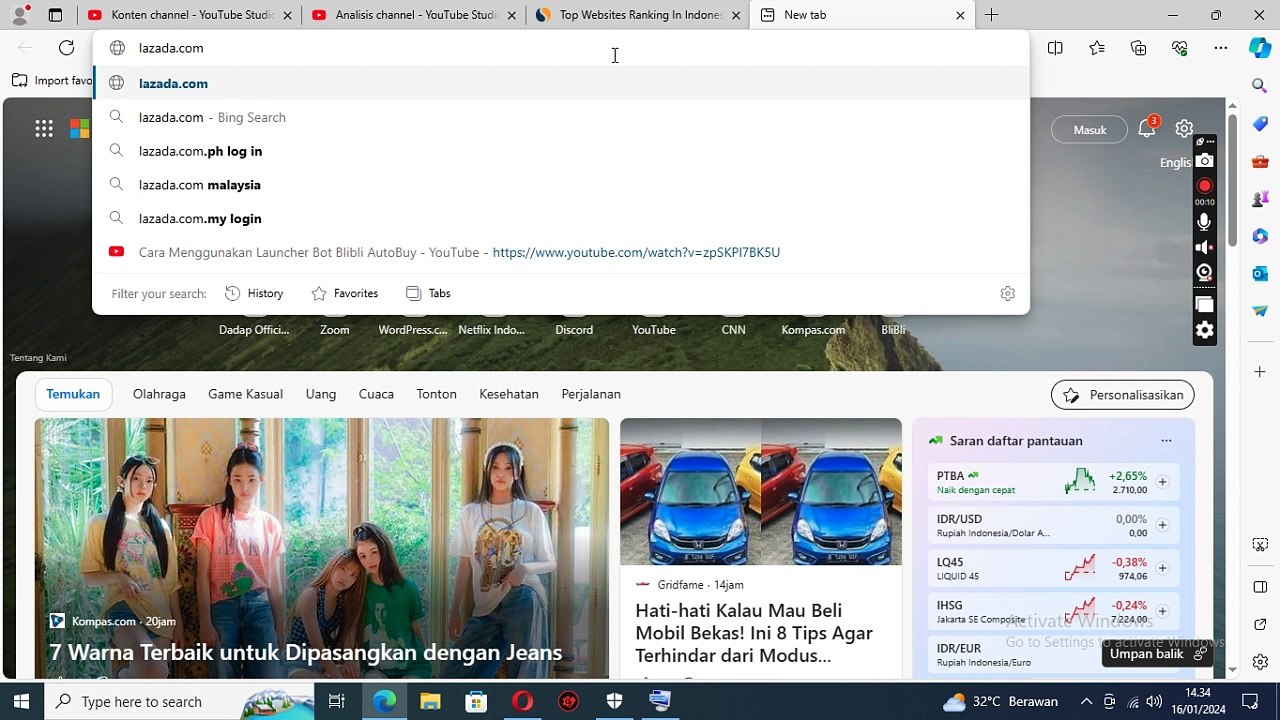Screen dimensions: 1280x720
Task: Open recorder window selection icon
Action: [1205, 304]
